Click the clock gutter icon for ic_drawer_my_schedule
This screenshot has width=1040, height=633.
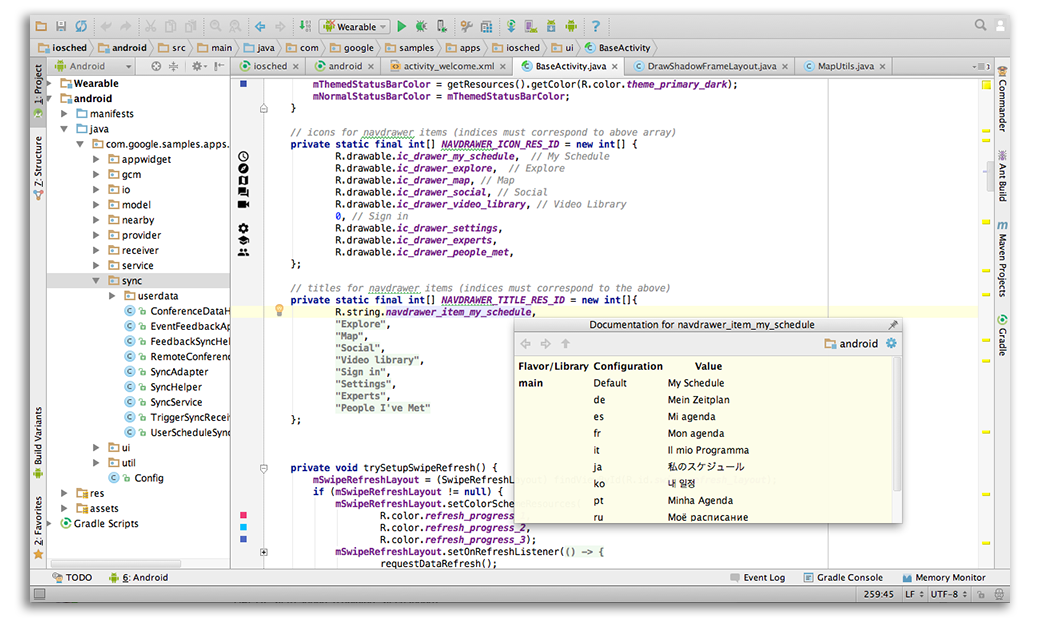tap(243, 157)
